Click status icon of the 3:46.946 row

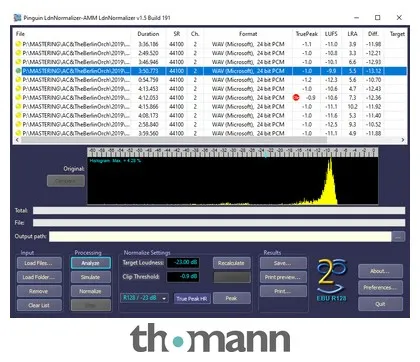coord(18,62)
